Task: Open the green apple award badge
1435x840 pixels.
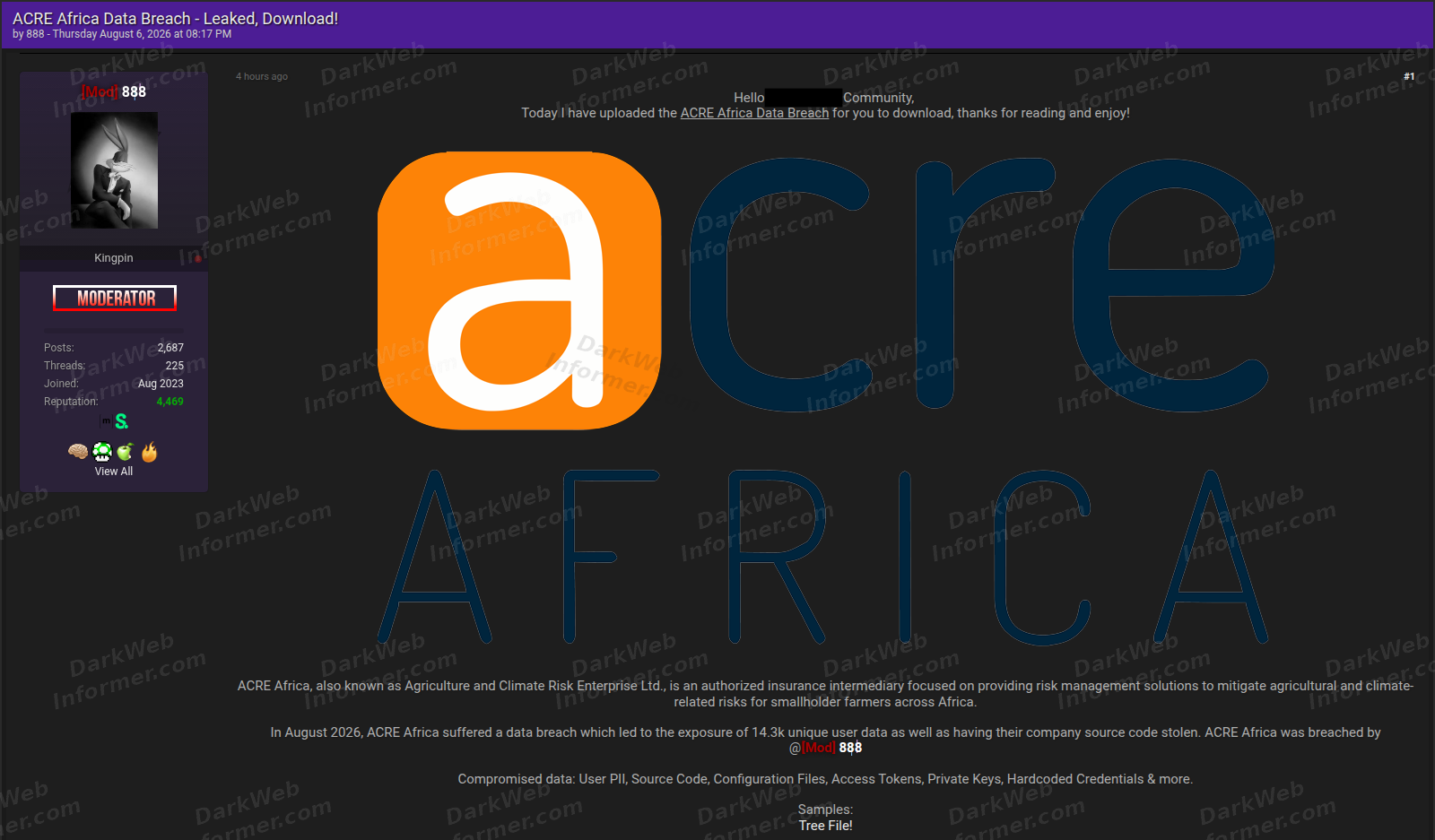Action: click(x=126, y=452)
